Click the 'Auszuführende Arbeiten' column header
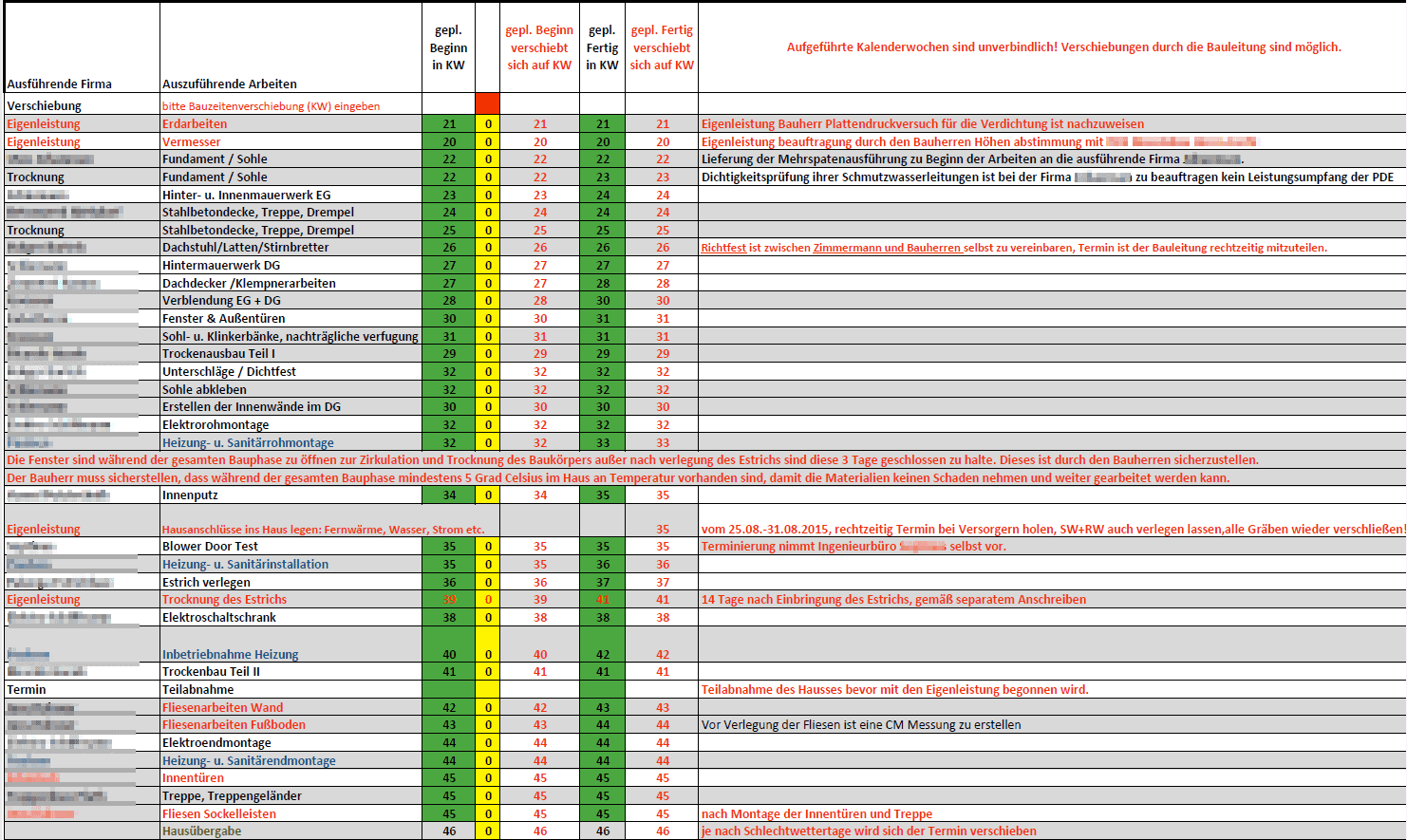This screenshot has width=1407, height=840. [x=229, y=84]
